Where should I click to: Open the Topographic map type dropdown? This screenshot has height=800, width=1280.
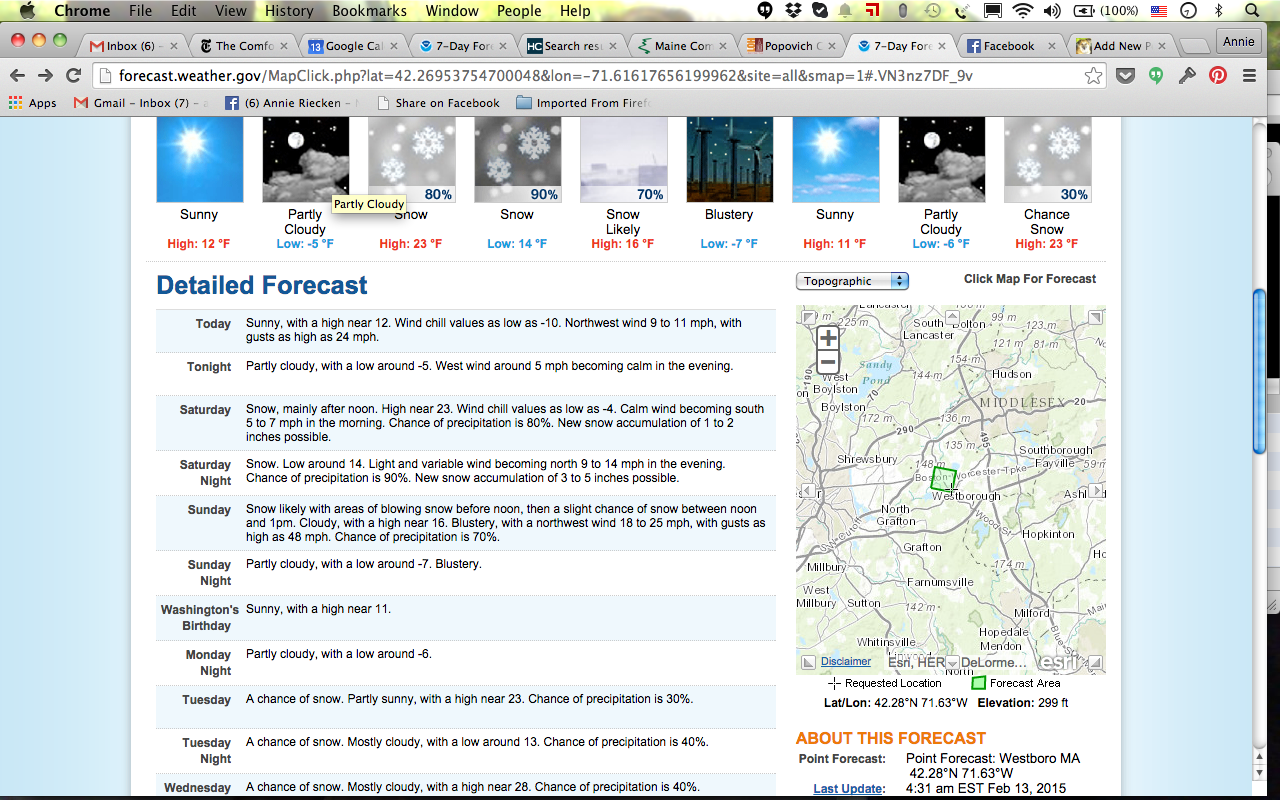(x=852, y=281)
